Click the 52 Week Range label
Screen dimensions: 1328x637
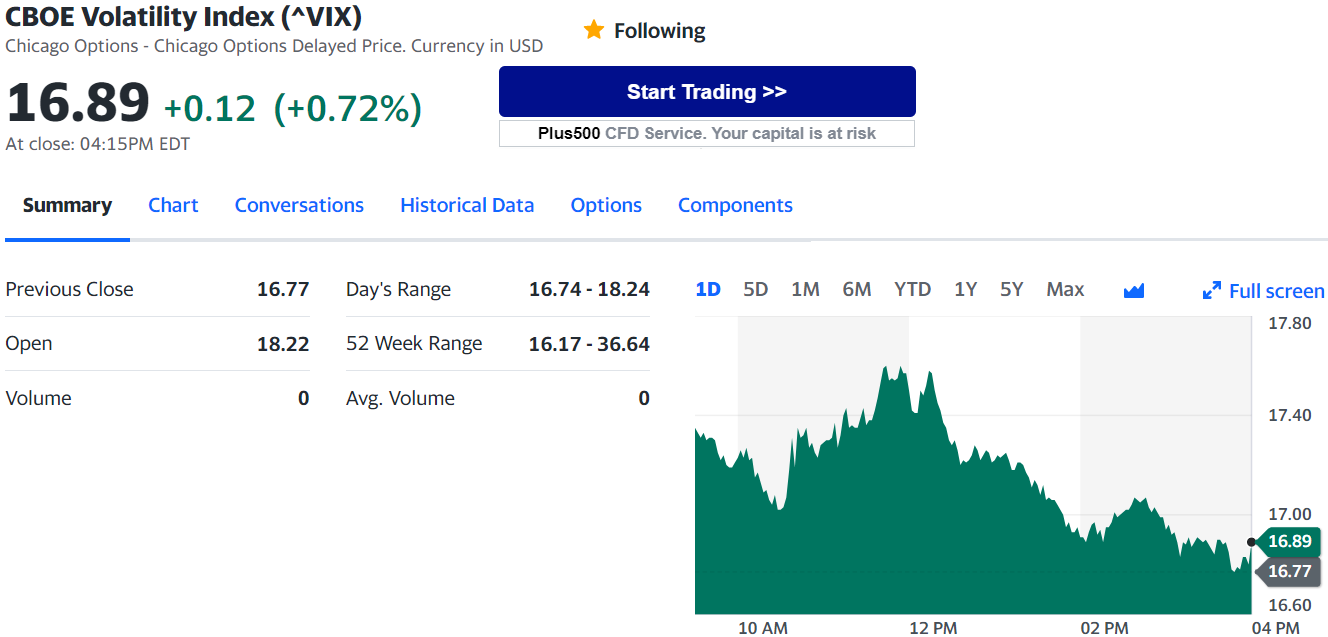pyautogui.click(x=414, y=344)
